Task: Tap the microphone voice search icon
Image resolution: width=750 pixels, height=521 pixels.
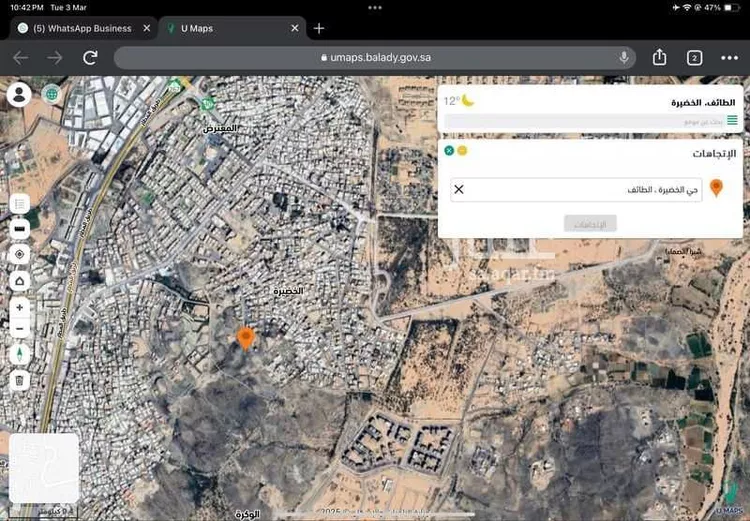Action: (624, 57)
